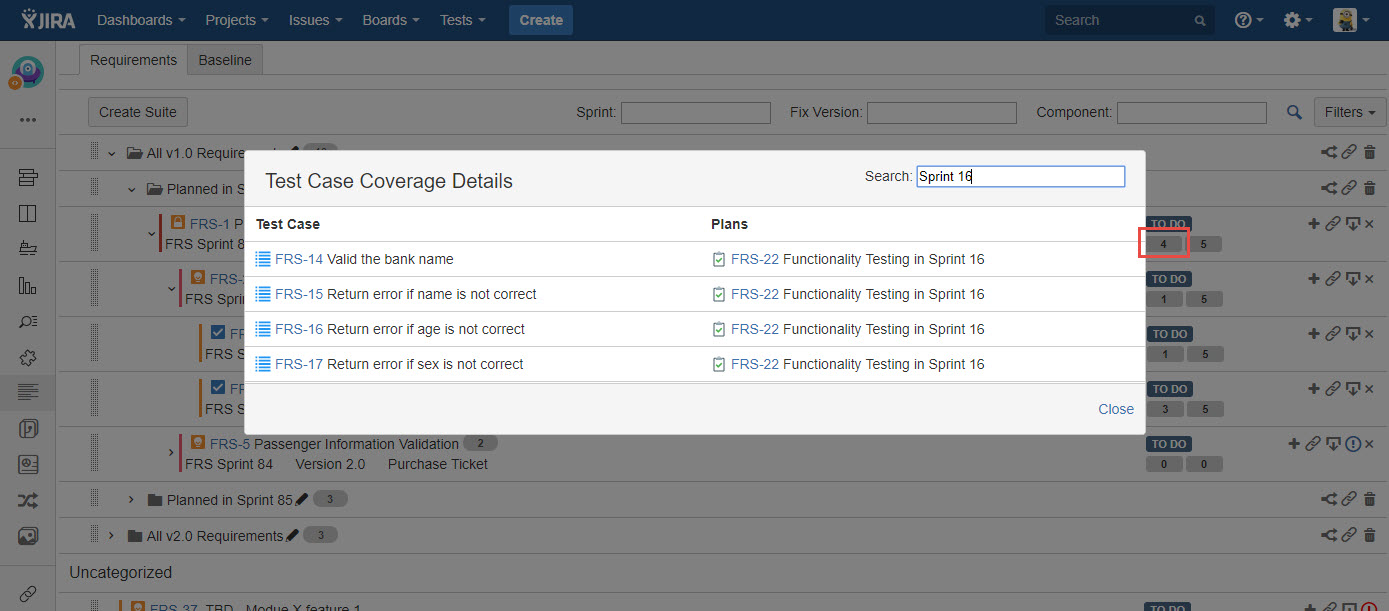Close the Test Case Coverage Details dialog
Image resolution: width=1389 pixels, height=611 pixels.
pyautogui.click(x=1115, y=409)
